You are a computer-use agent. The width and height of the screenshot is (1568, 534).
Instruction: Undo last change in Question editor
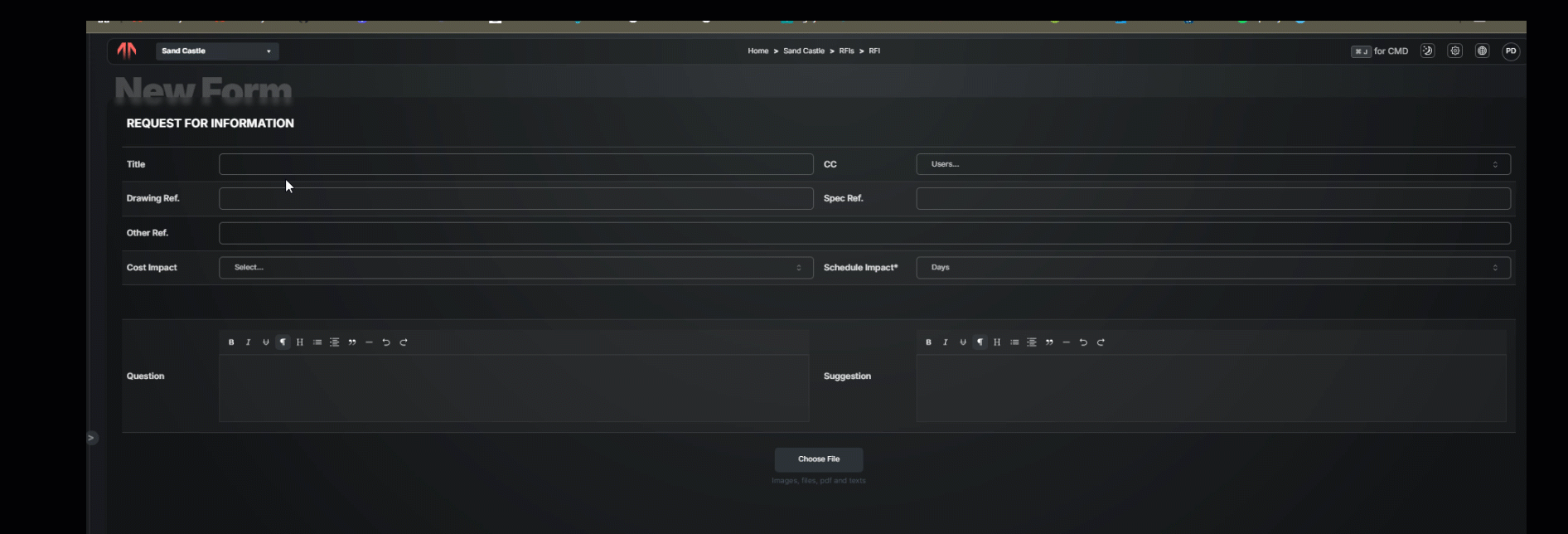(x=386, y=342)
